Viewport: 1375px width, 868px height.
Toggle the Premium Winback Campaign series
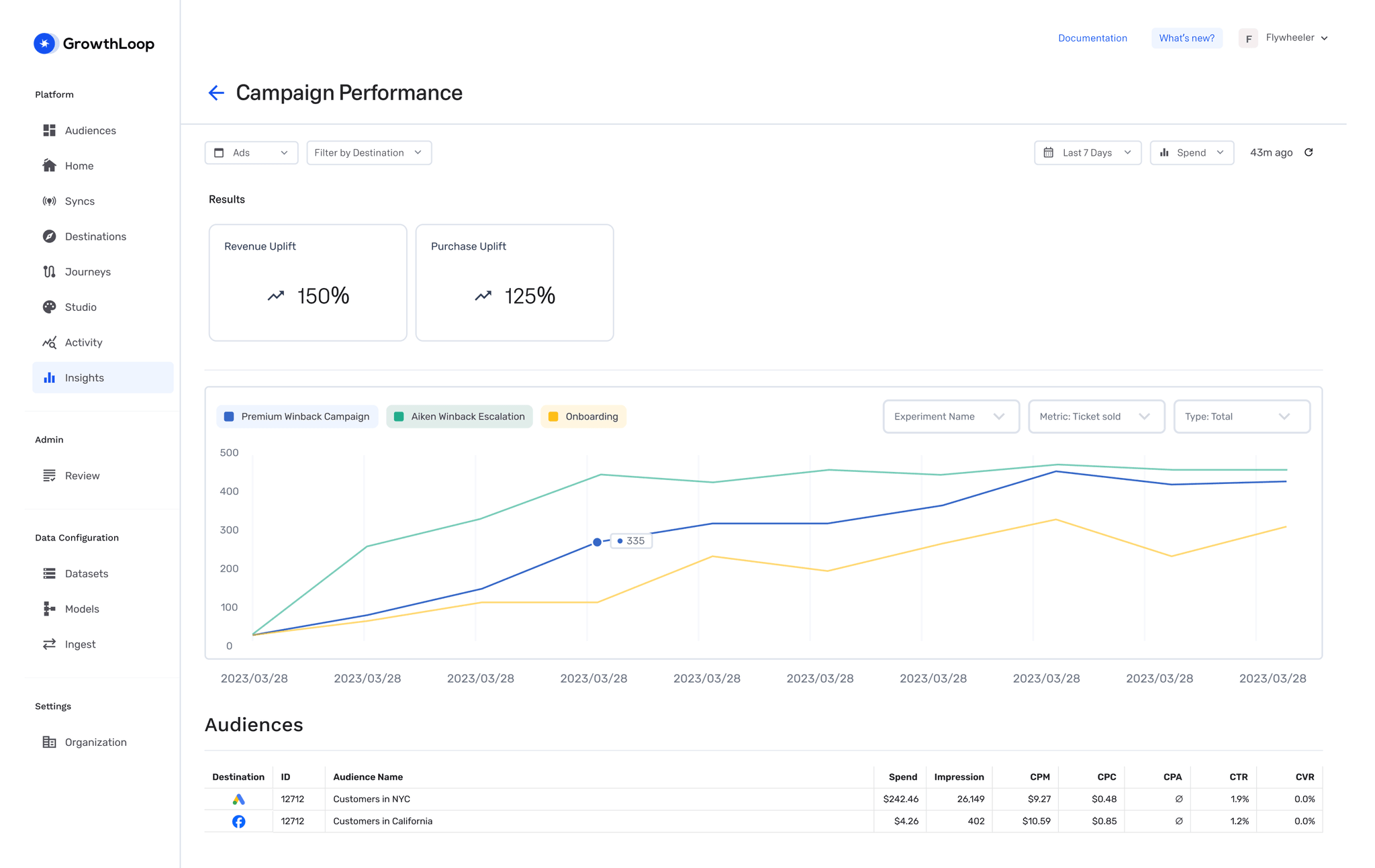(297, 416)
